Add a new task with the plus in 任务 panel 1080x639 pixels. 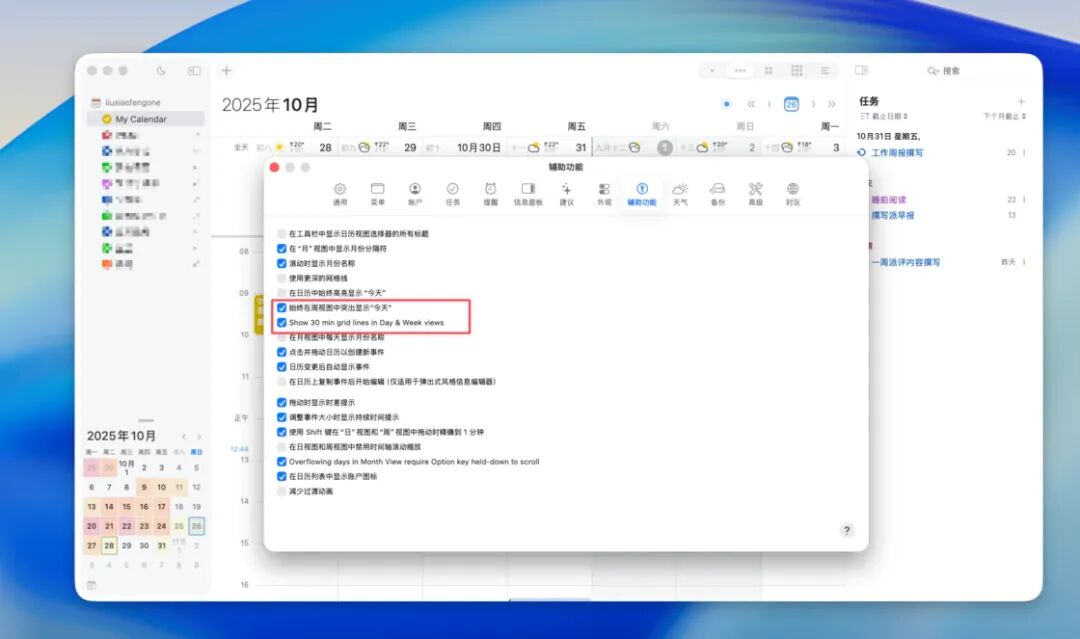[x=1021, y=101]
